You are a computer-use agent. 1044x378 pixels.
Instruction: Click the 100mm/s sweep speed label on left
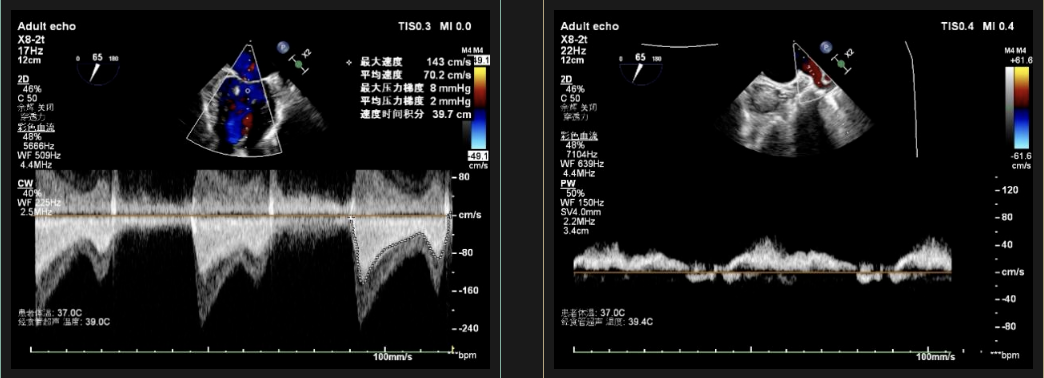(392, 357)
